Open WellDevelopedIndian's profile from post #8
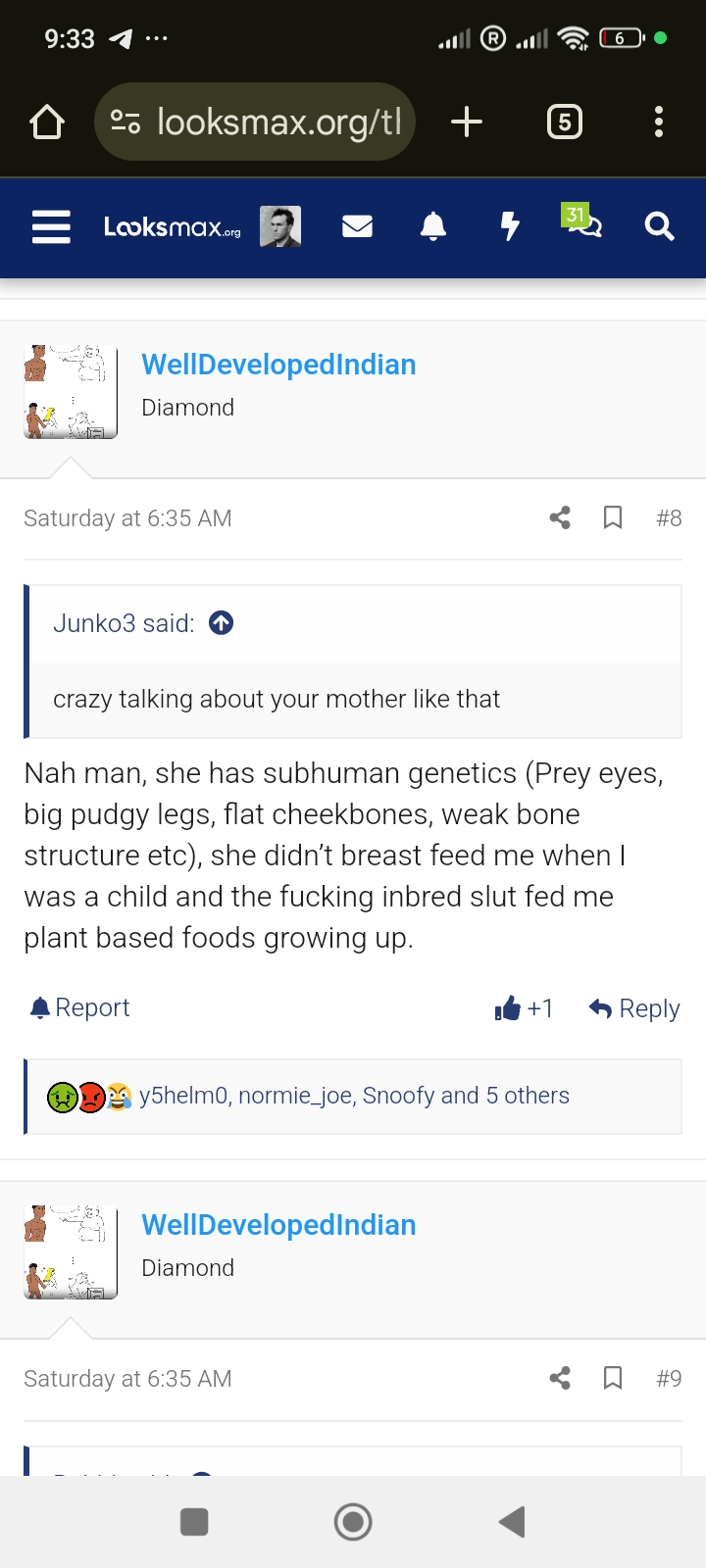 278,365
